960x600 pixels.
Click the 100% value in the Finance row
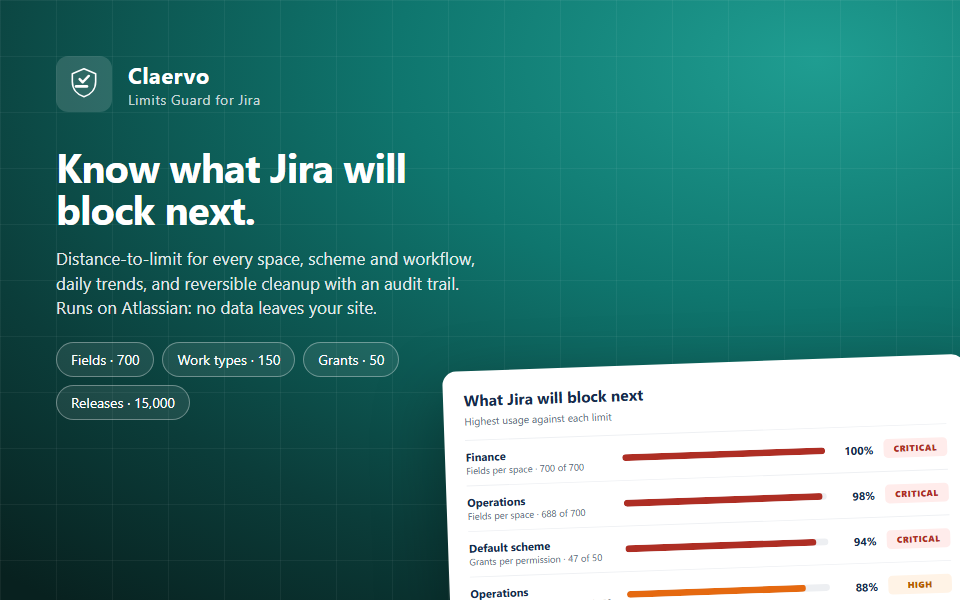click(x=858, y=451)
